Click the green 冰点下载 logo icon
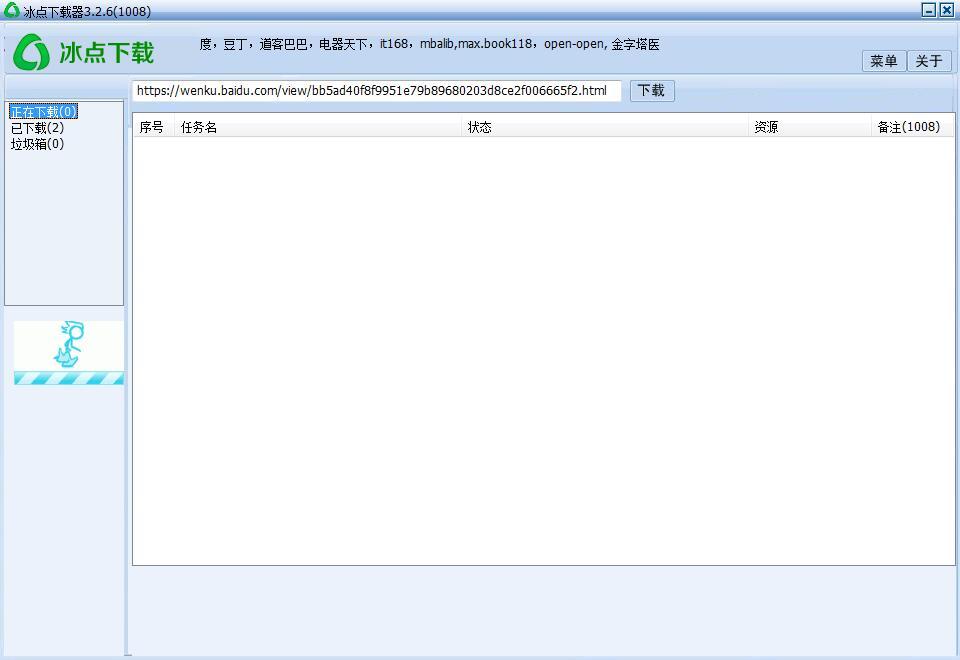 [x=31, y=52]
